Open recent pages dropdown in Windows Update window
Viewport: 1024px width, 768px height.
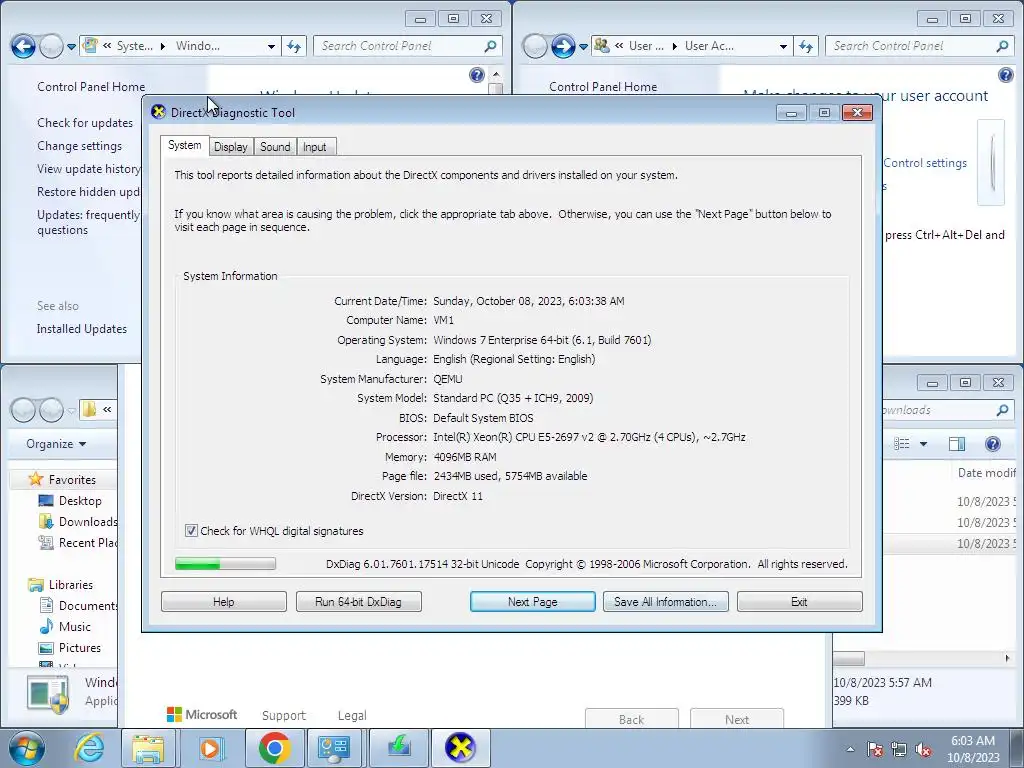(x=71, y=46)
